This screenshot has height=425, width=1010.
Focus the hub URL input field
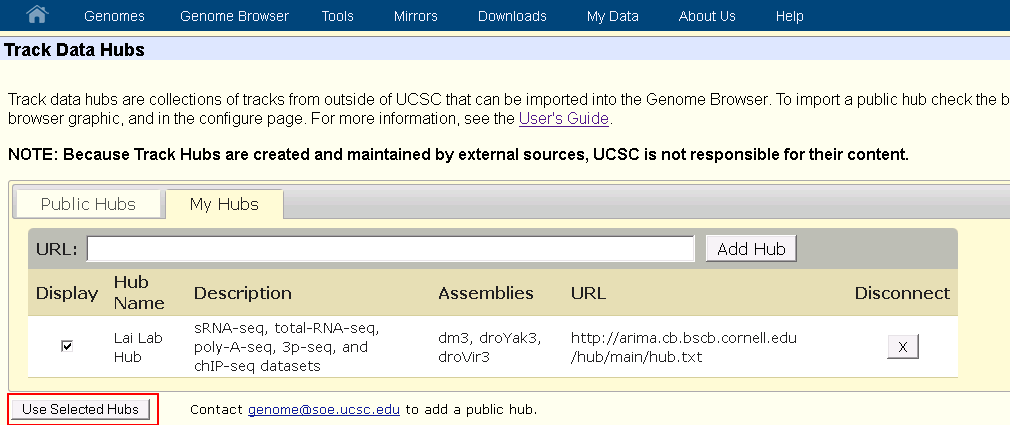(x=390, y=249)
